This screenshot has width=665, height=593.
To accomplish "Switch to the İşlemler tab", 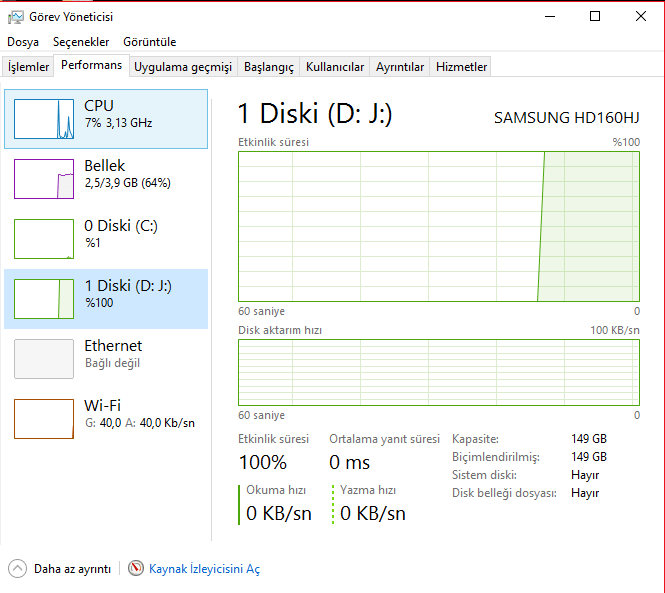I will point(29,67).
